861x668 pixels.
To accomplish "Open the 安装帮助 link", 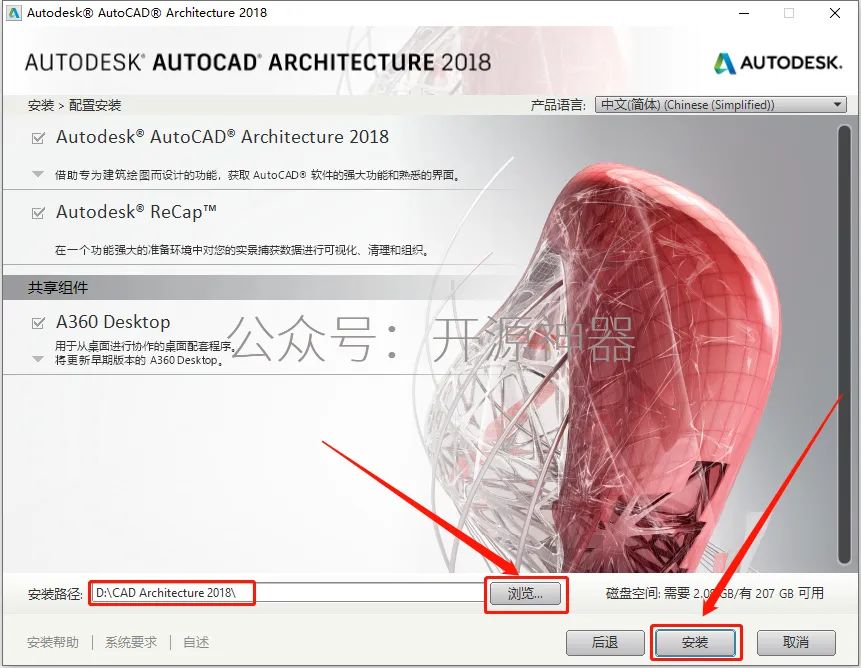I will 53,642.
